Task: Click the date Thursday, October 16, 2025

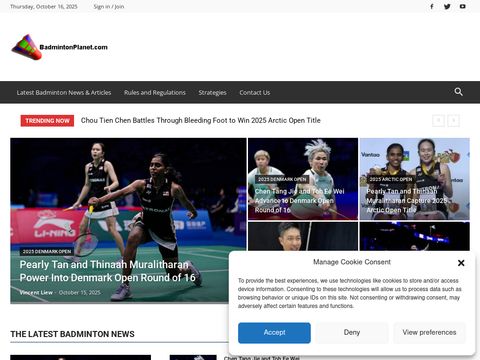Action: tap(44, 6)
